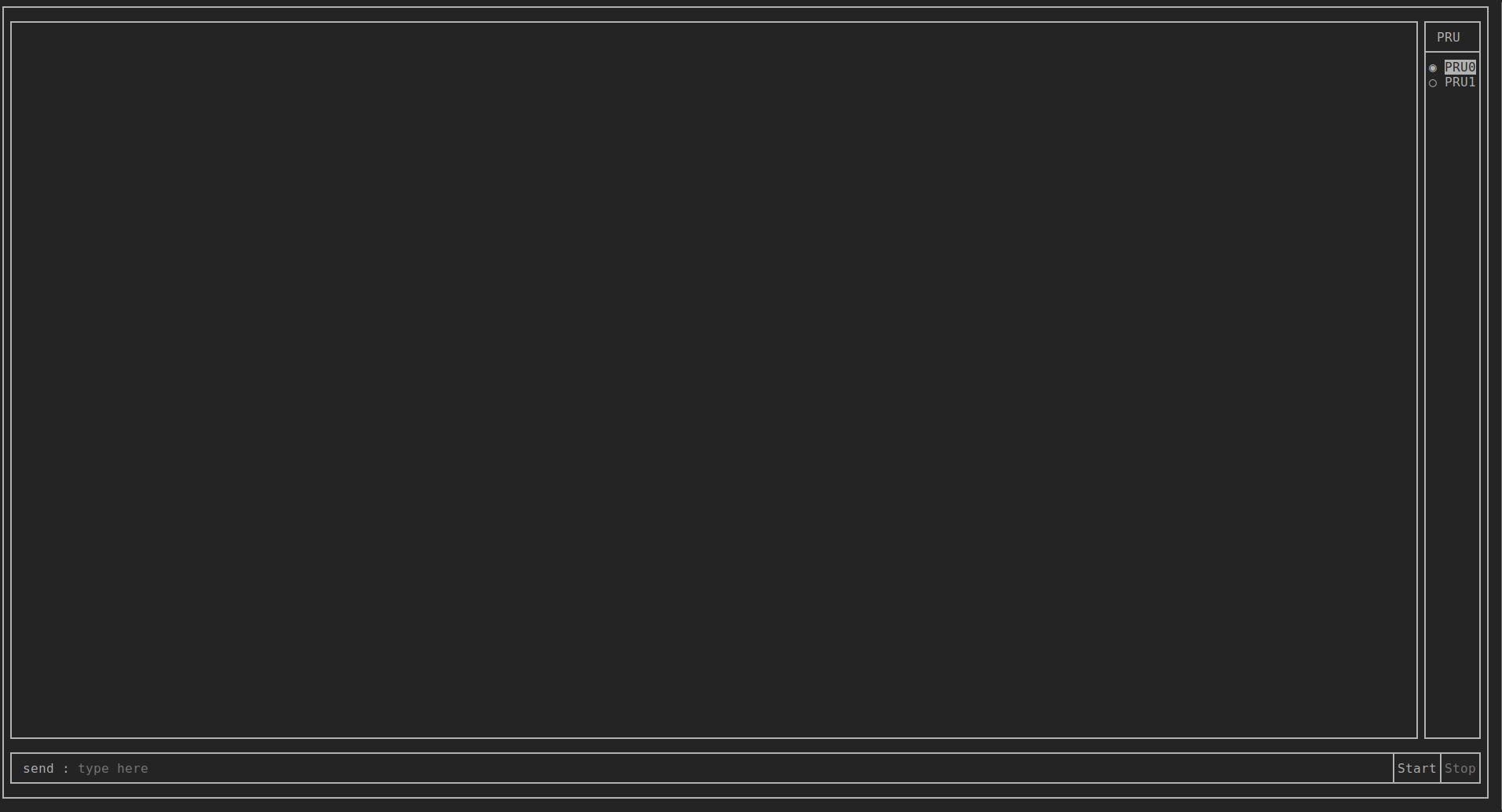The height and width of the screenshot is (812, 1502).
Task: Click the 'type here' placeholder text
Action: [112, 768]
